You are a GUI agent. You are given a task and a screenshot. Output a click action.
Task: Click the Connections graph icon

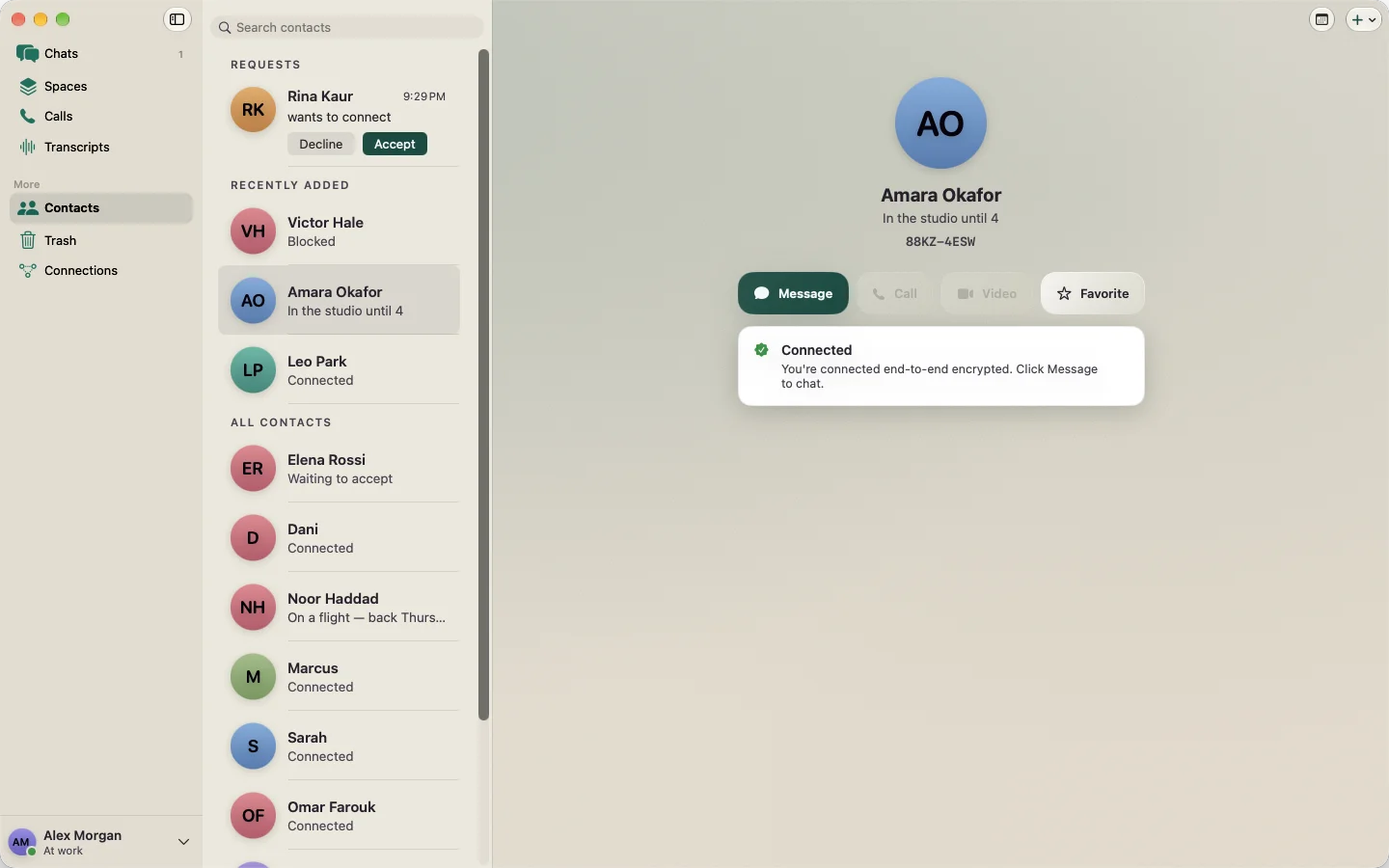[x=28, y=271]
